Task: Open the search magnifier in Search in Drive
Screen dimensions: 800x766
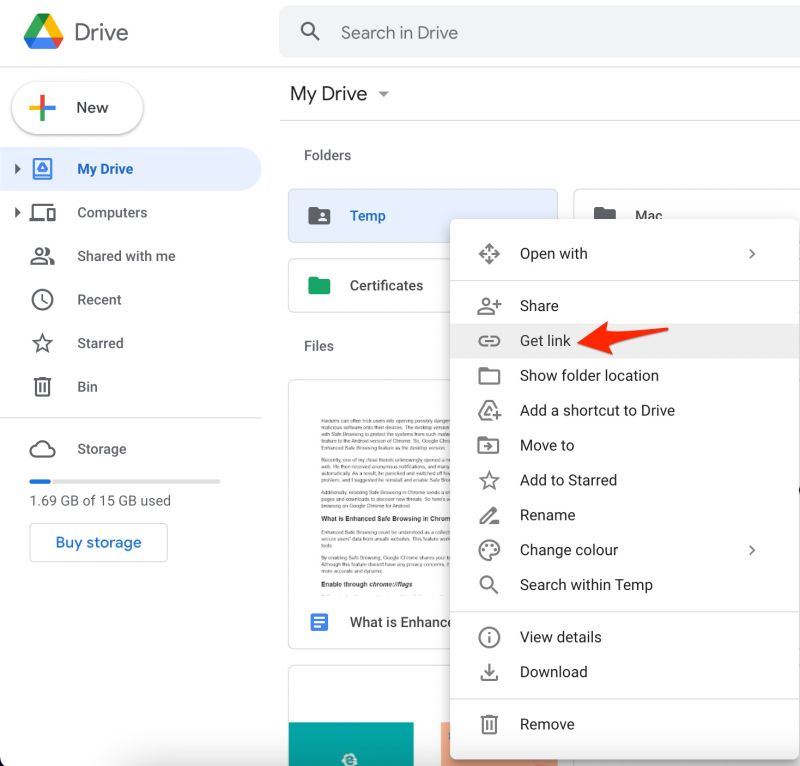Action: click(x=310, y=31)
